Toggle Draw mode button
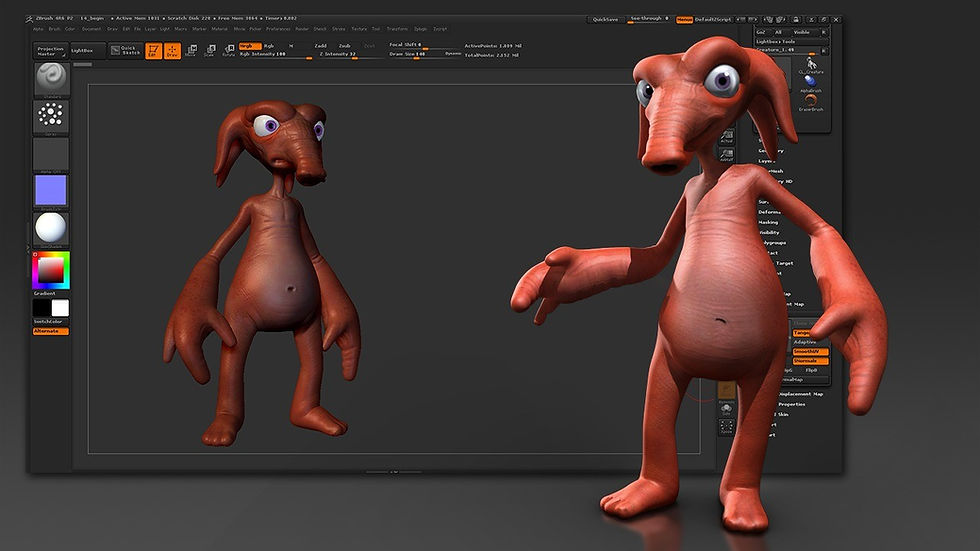 point(172,51)
